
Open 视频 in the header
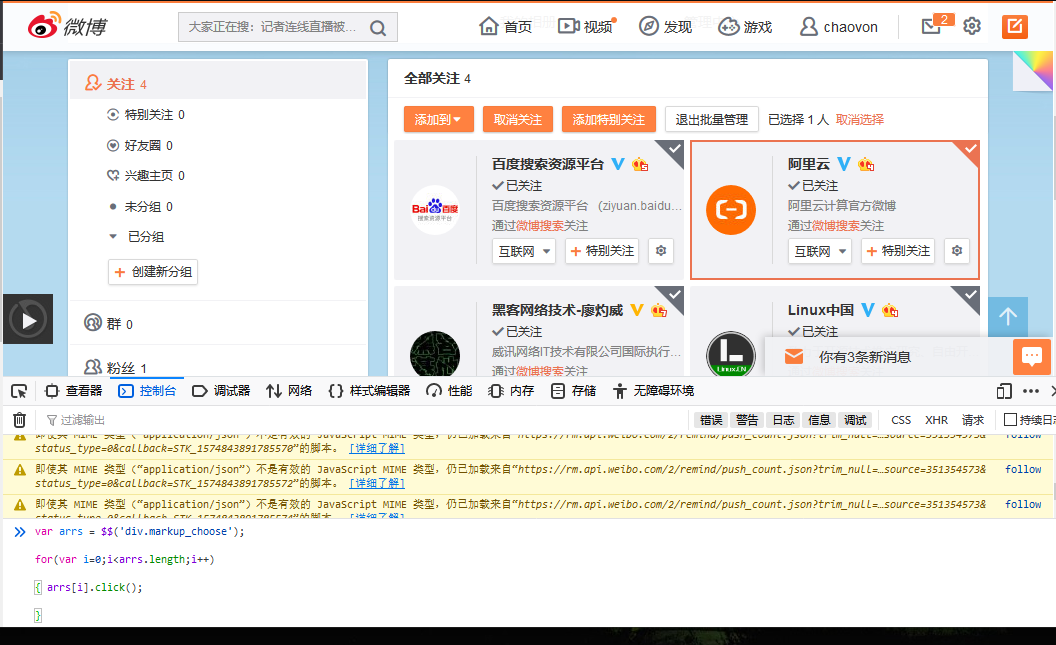click(585, 26)
